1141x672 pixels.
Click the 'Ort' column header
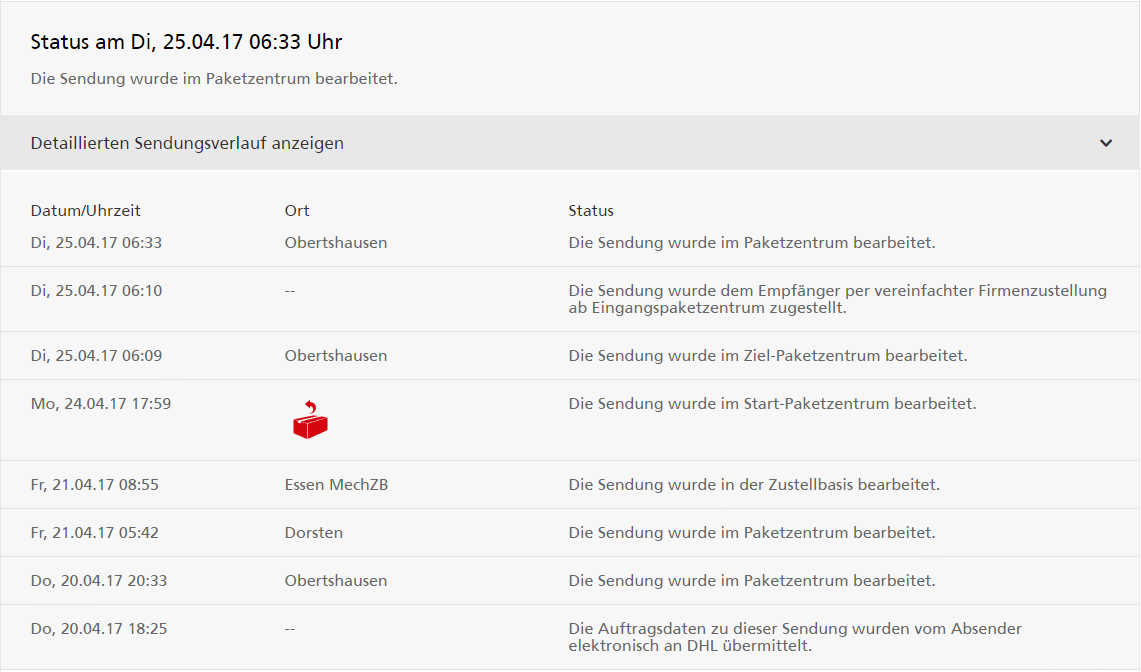297,210
